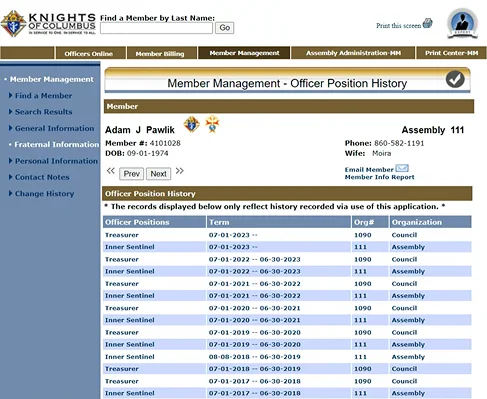Image resolution: width=487 pixels, height=399 pixels.
Task: Expand Contact Notes sidebar item
Action: 42,177
